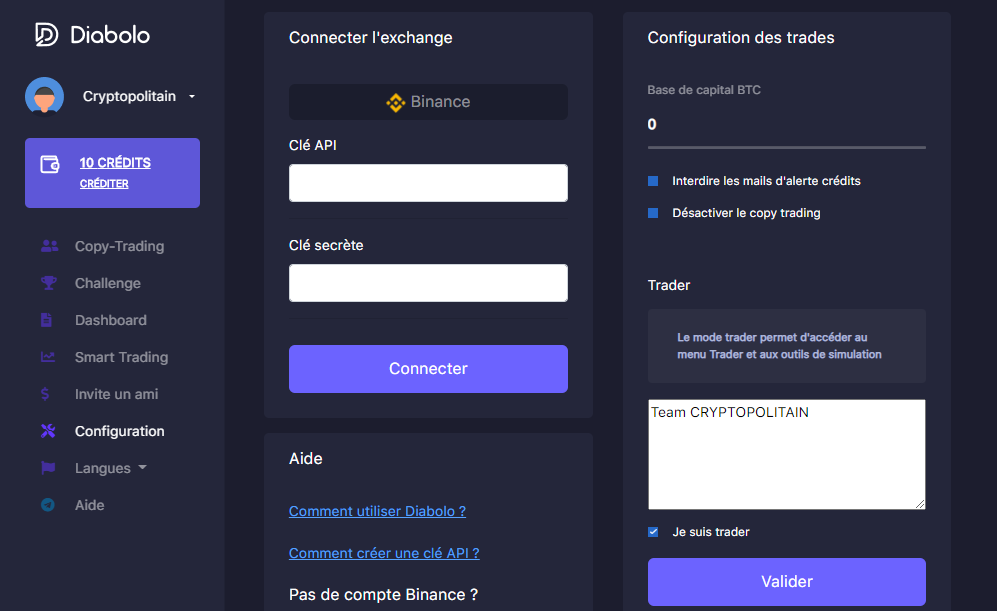
Task: Expand the Cryptopolitain account dropdown arrow
Action: coord(191,97)
